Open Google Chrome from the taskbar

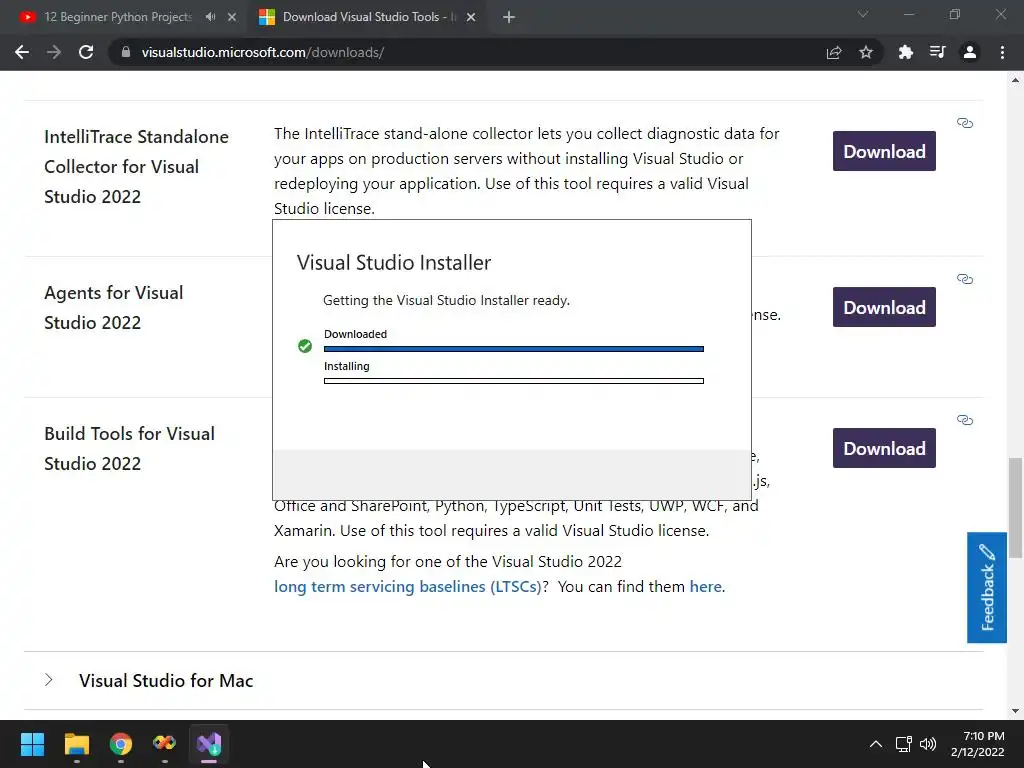pyautogui.click(x=120, y=744)
